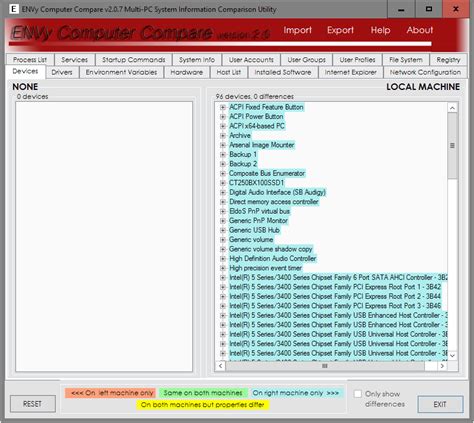Open the System Info tab
474x423 pixels.
coord(197,60)
